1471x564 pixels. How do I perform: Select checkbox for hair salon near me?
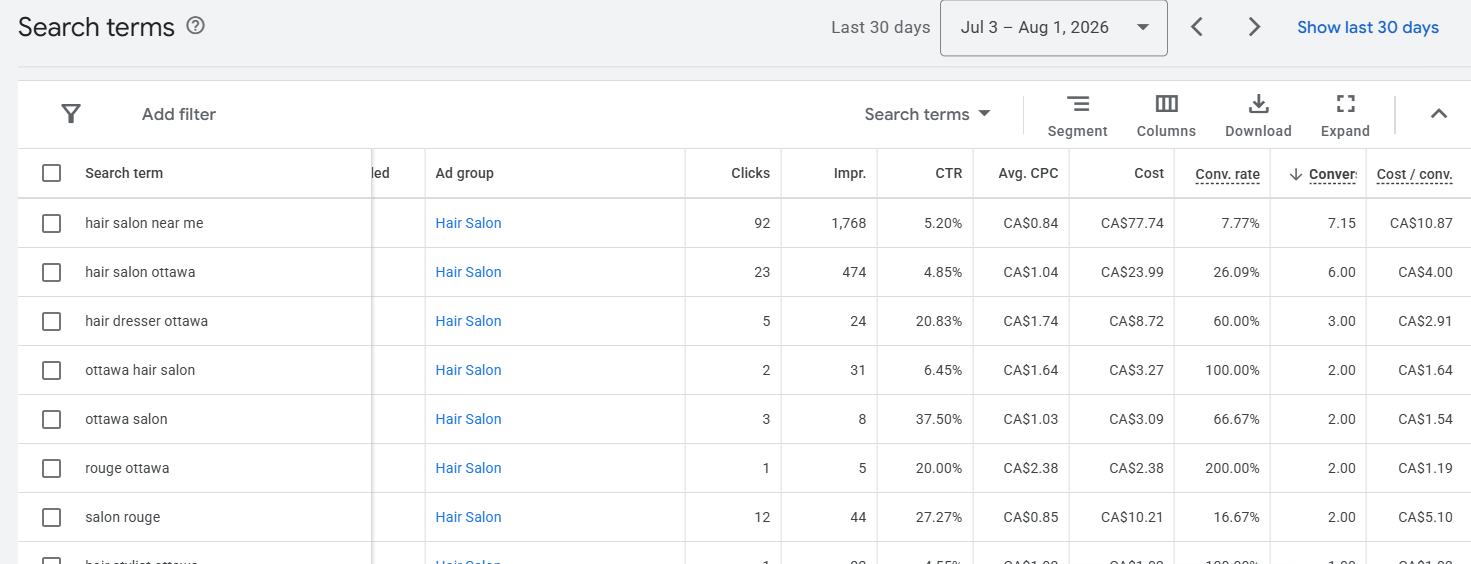51,223
